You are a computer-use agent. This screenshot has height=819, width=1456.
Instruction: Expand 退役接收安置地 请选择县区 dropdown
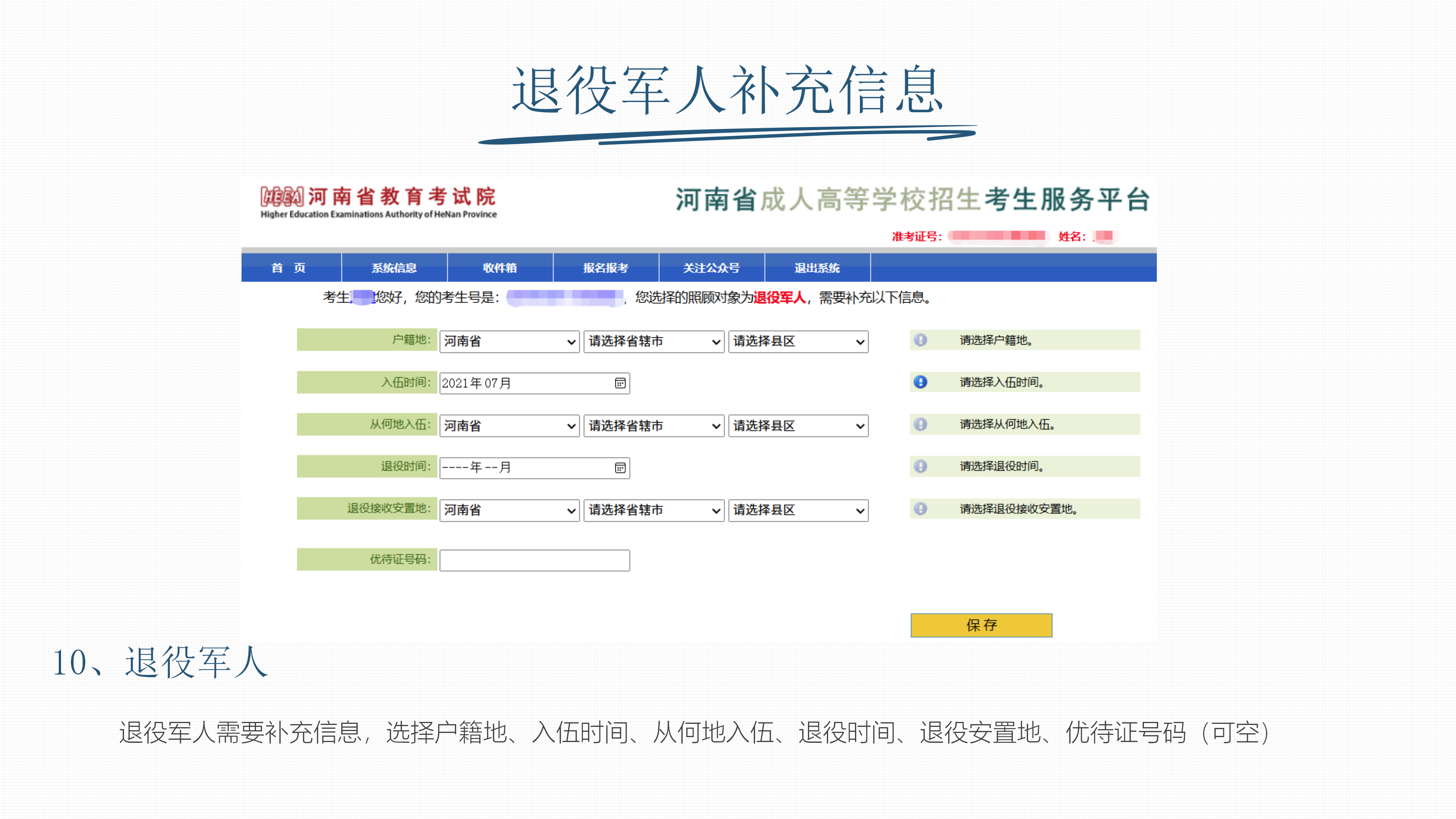798,510
